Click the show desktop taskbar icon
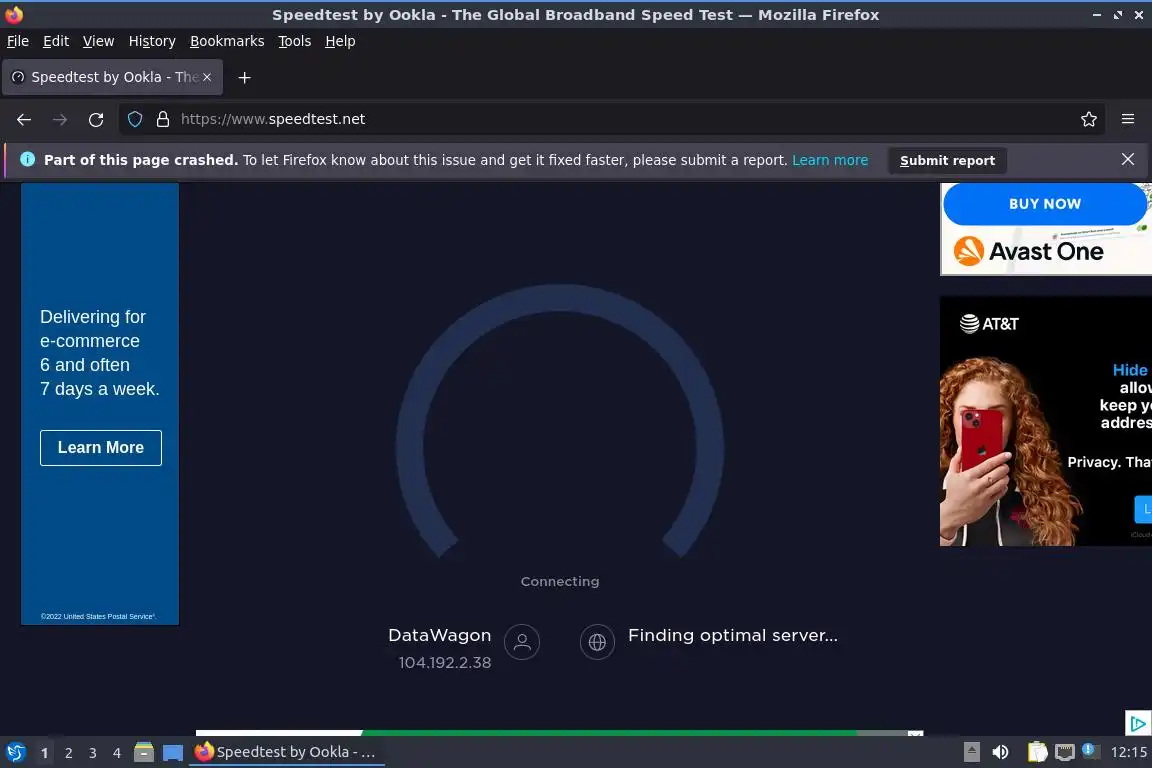This screenshot has height=768, width=1152. (173, 752)
